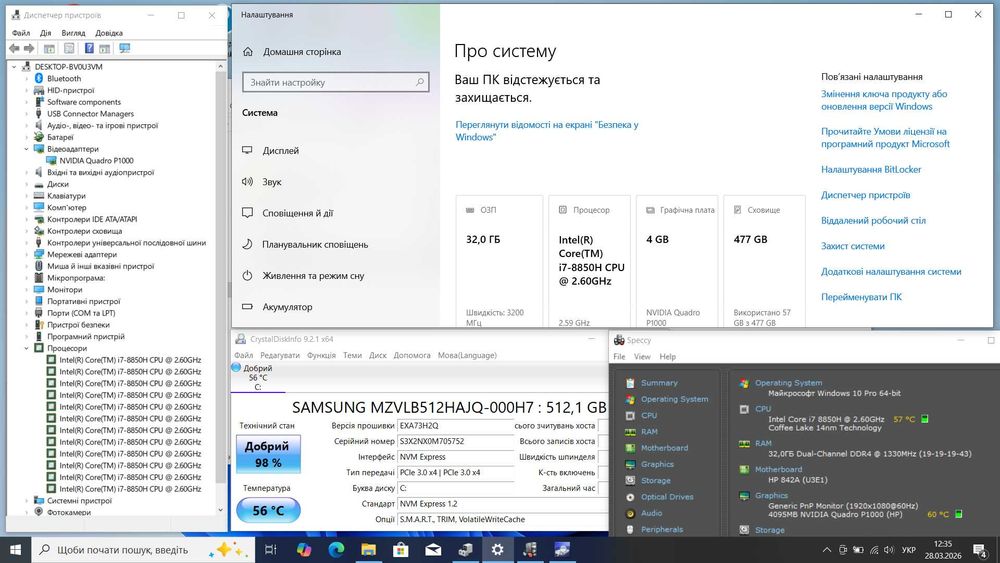Screen dimensions: 1000x563
Task: Click Акумулятор battery icon in Settings
Action: [x=247, y=307]
